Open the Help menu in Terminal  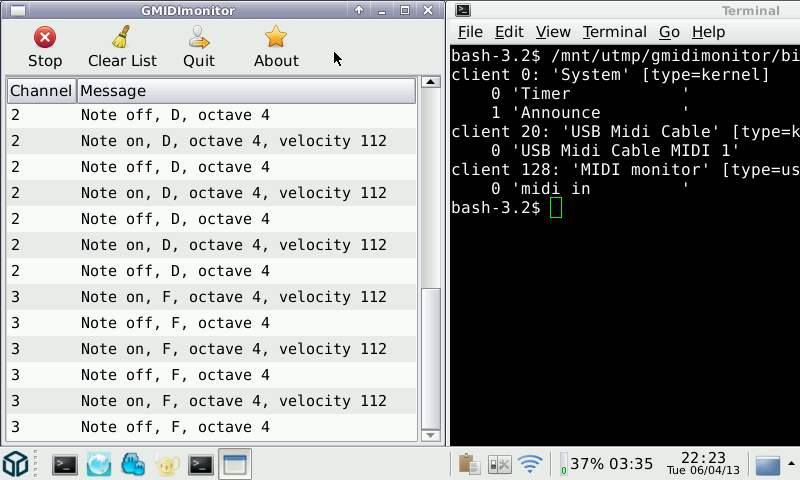(708, 32)
